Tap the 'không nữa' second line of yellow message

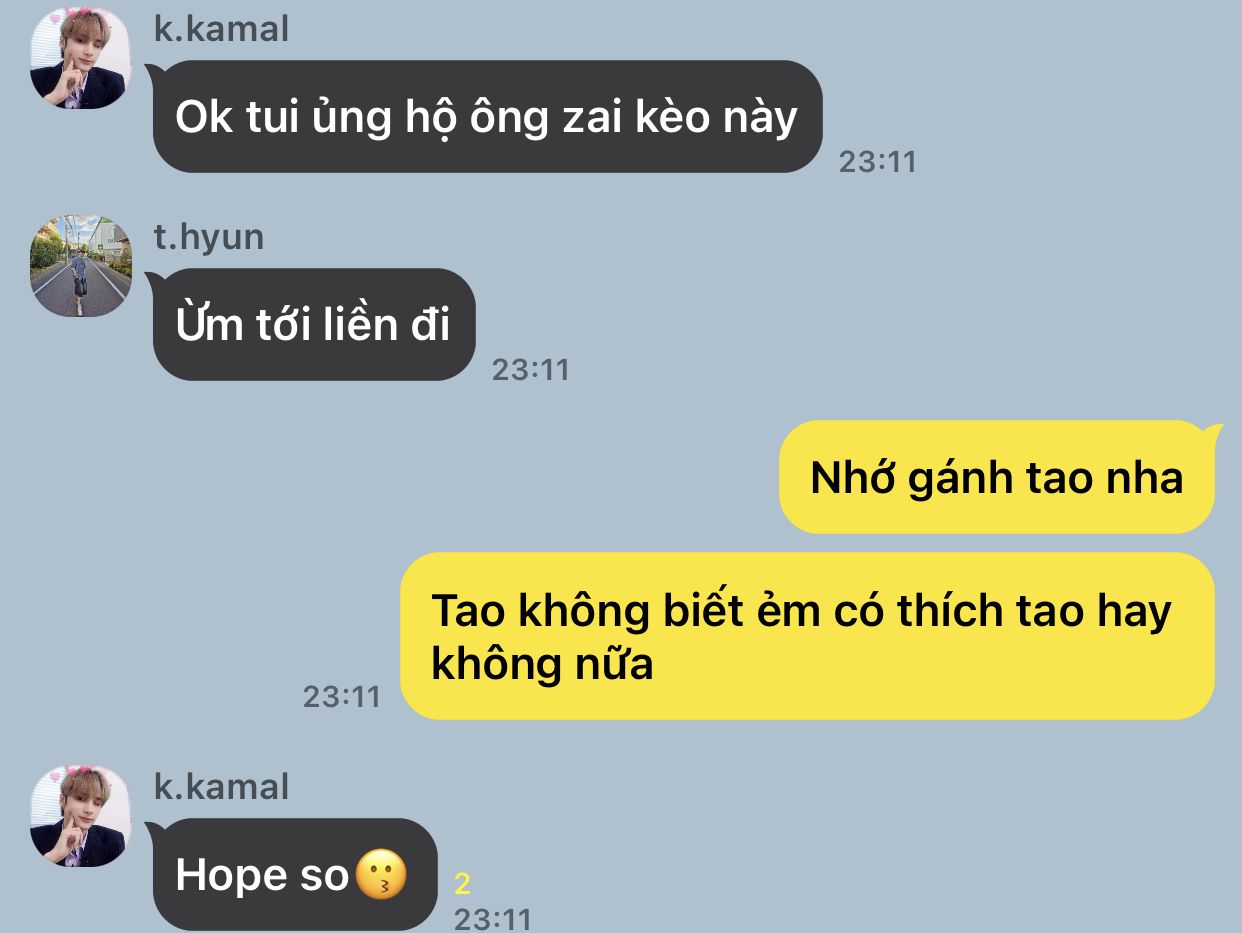[x=542, y=663]
